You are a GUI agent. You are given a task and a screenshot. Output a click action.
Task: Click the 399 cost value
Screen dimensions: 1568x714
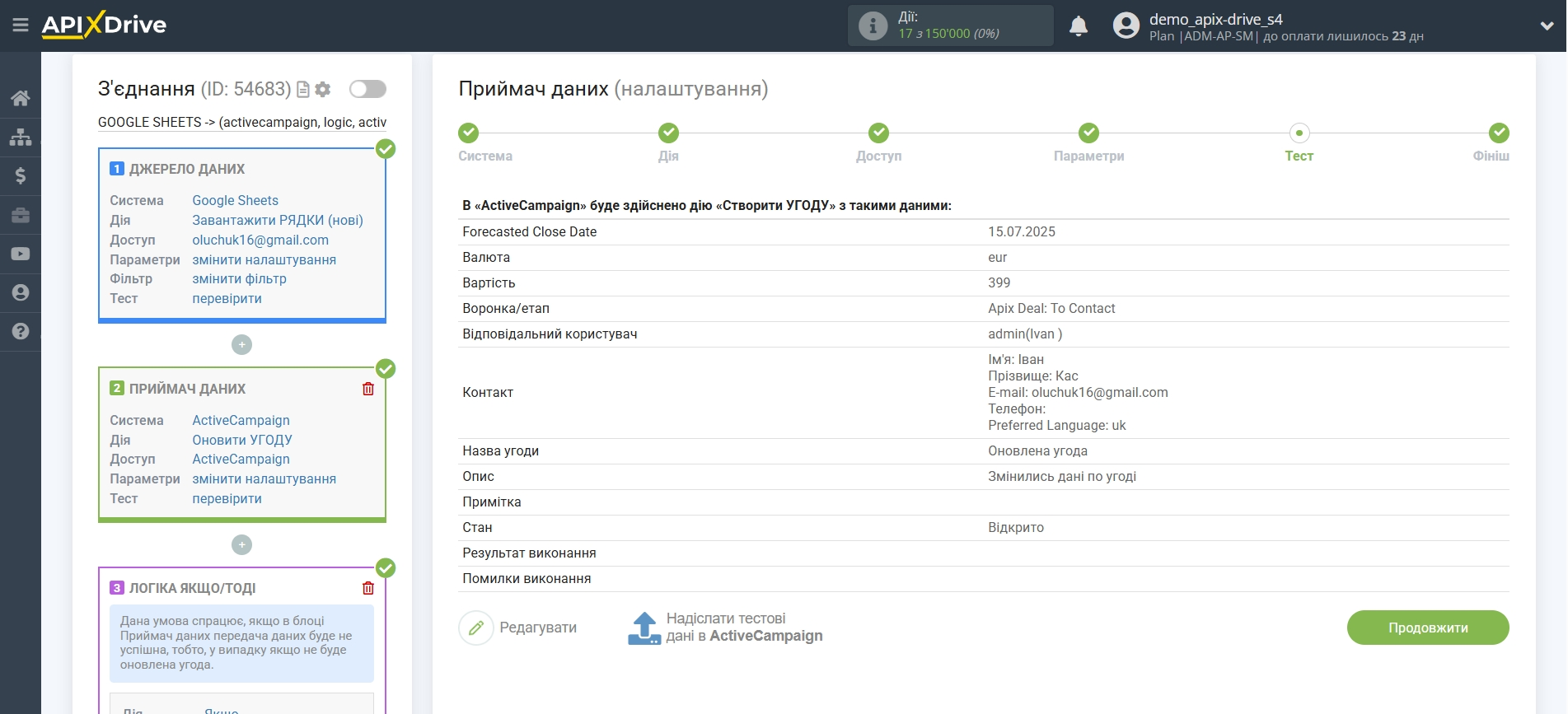pyautogui.click(x=999, y=282)
